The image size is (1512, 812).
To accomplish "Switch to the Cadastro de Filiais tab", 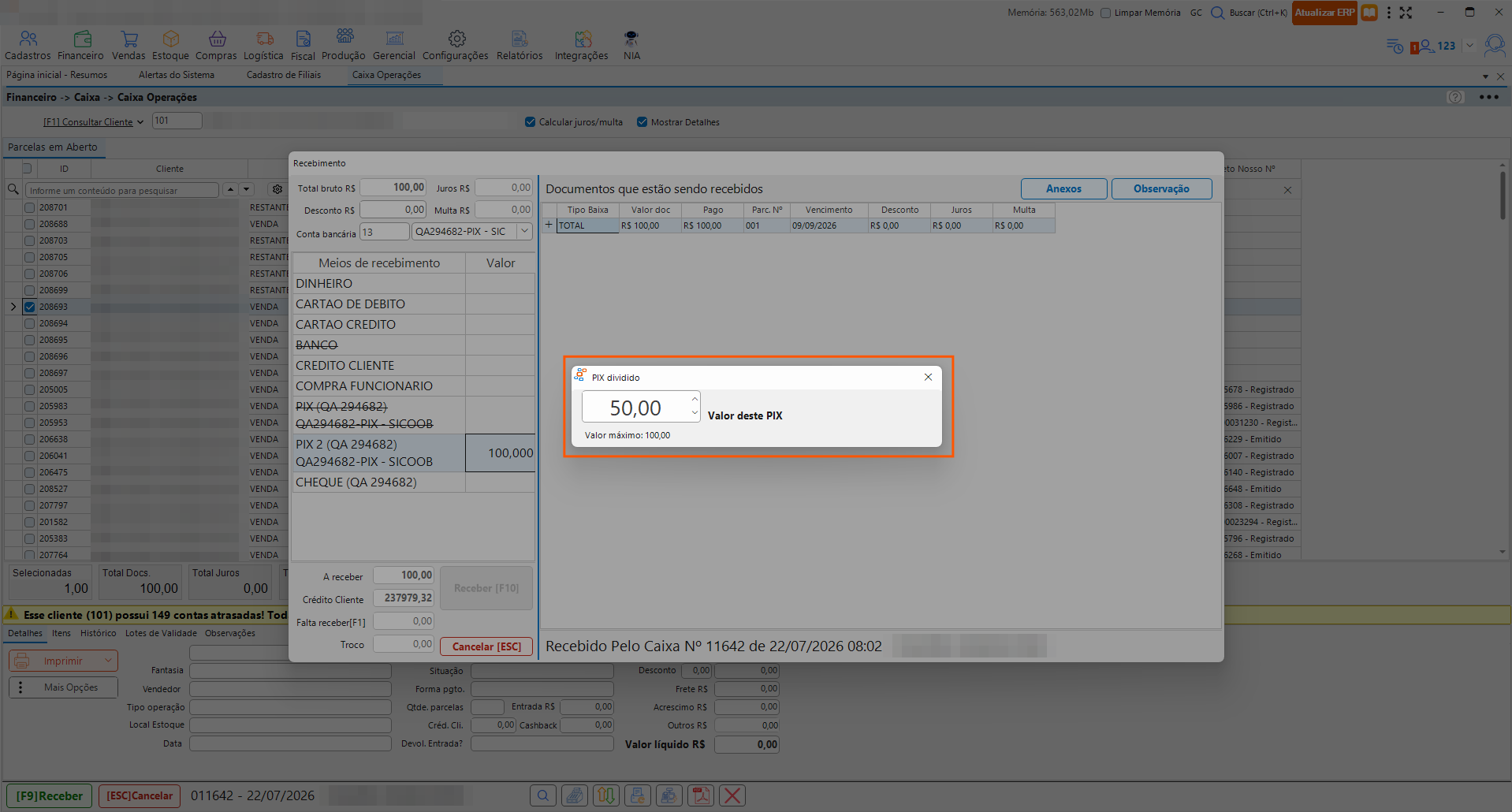I will click(284, 75).
